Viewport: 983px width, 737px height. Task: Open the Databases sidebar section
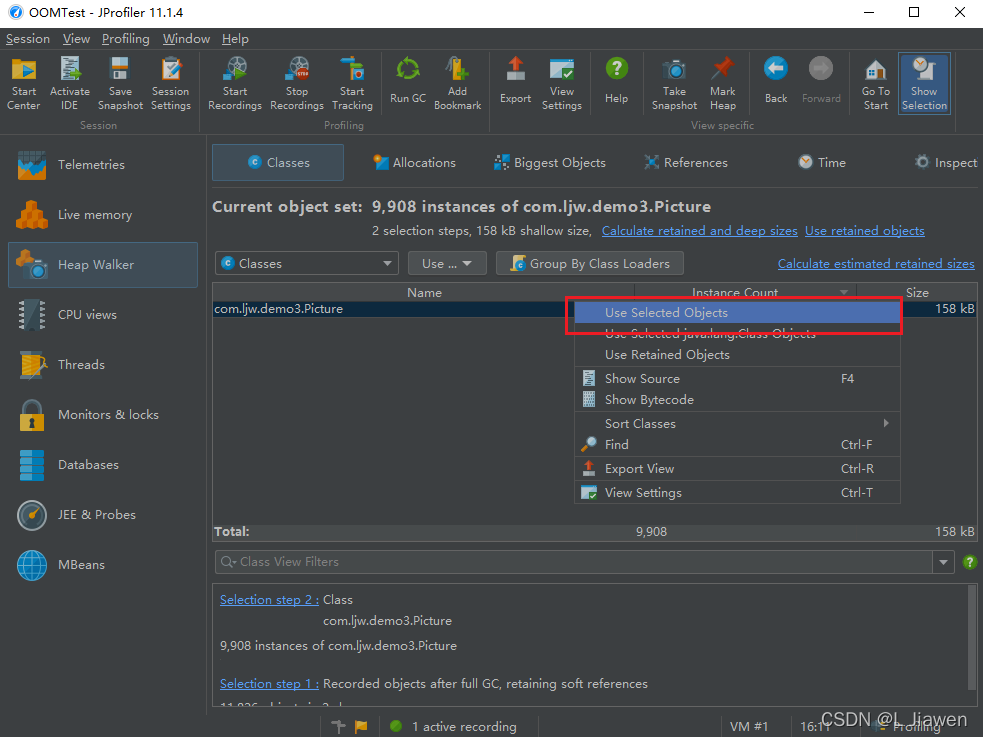(103, 465)
